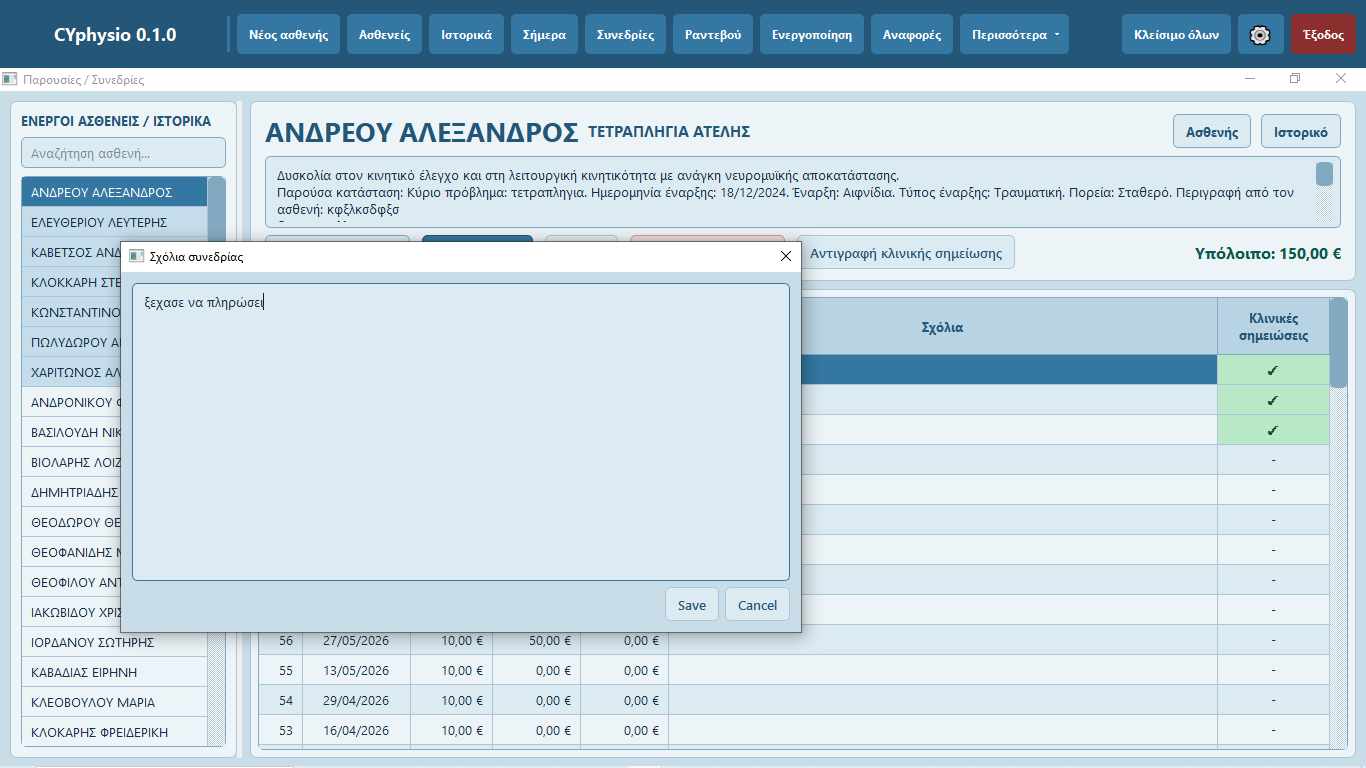Restore the Παρουσίες / Συνεδρίες sub-window
This screenshot has height=768, width=1366.
point(1295,79)
